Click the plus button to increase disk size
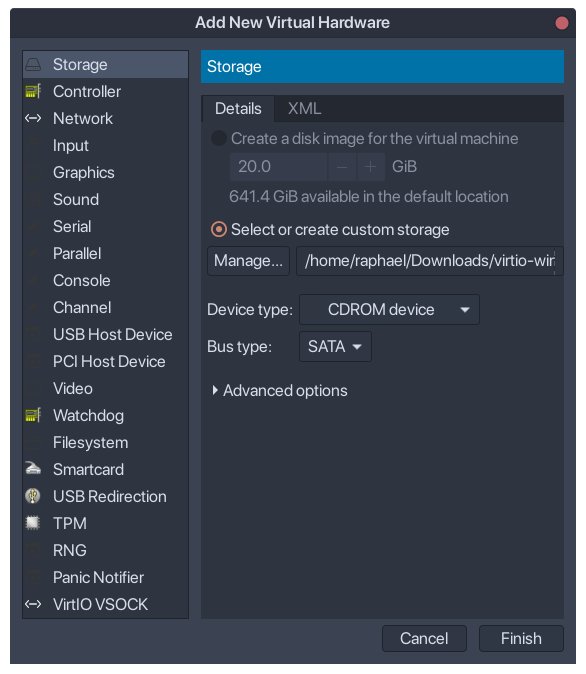This screenshot has height=674, width=586. tap(370, 166)
